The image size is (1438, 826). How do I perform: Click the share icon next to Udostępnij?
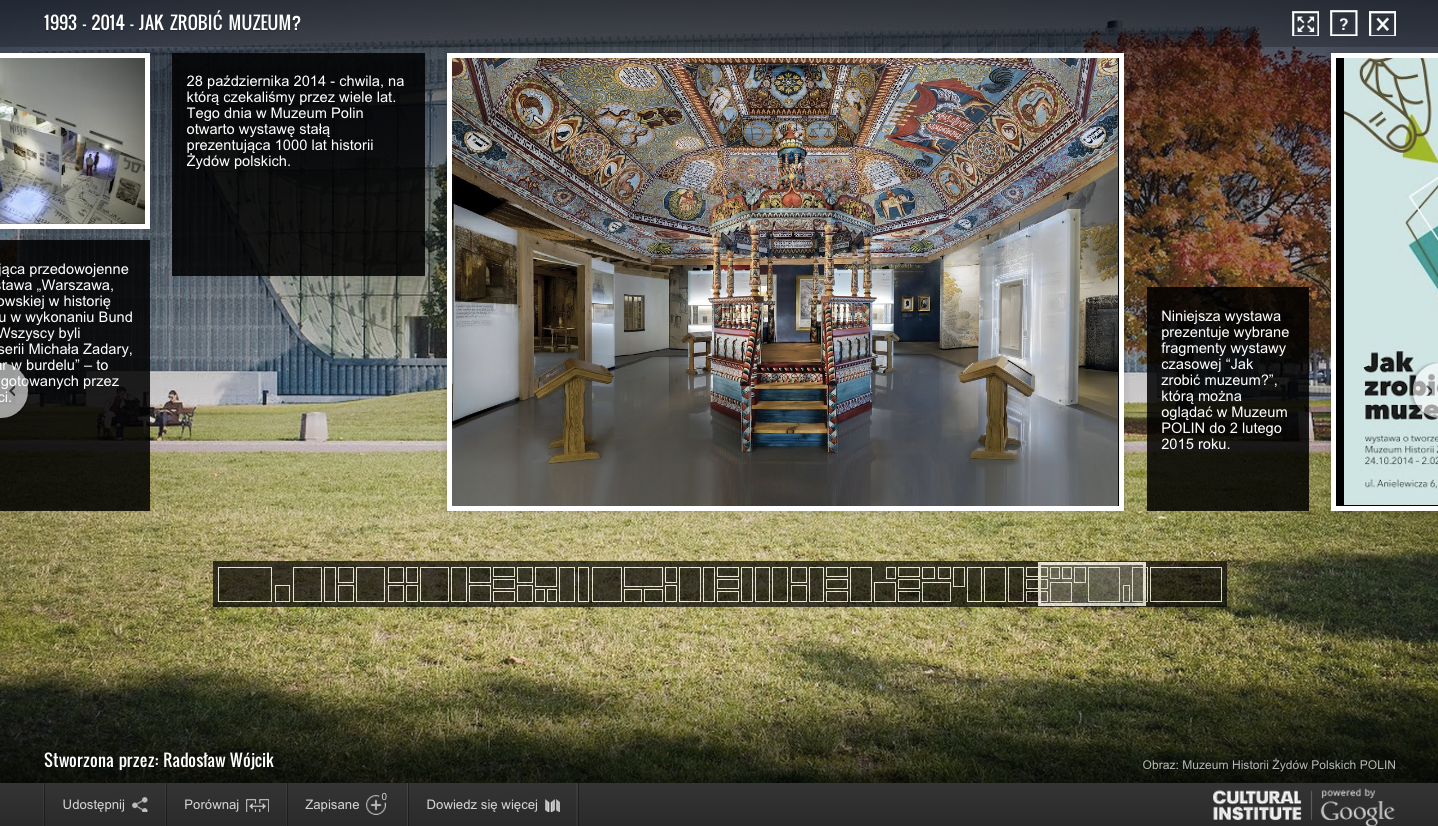[x=140, y=805]
